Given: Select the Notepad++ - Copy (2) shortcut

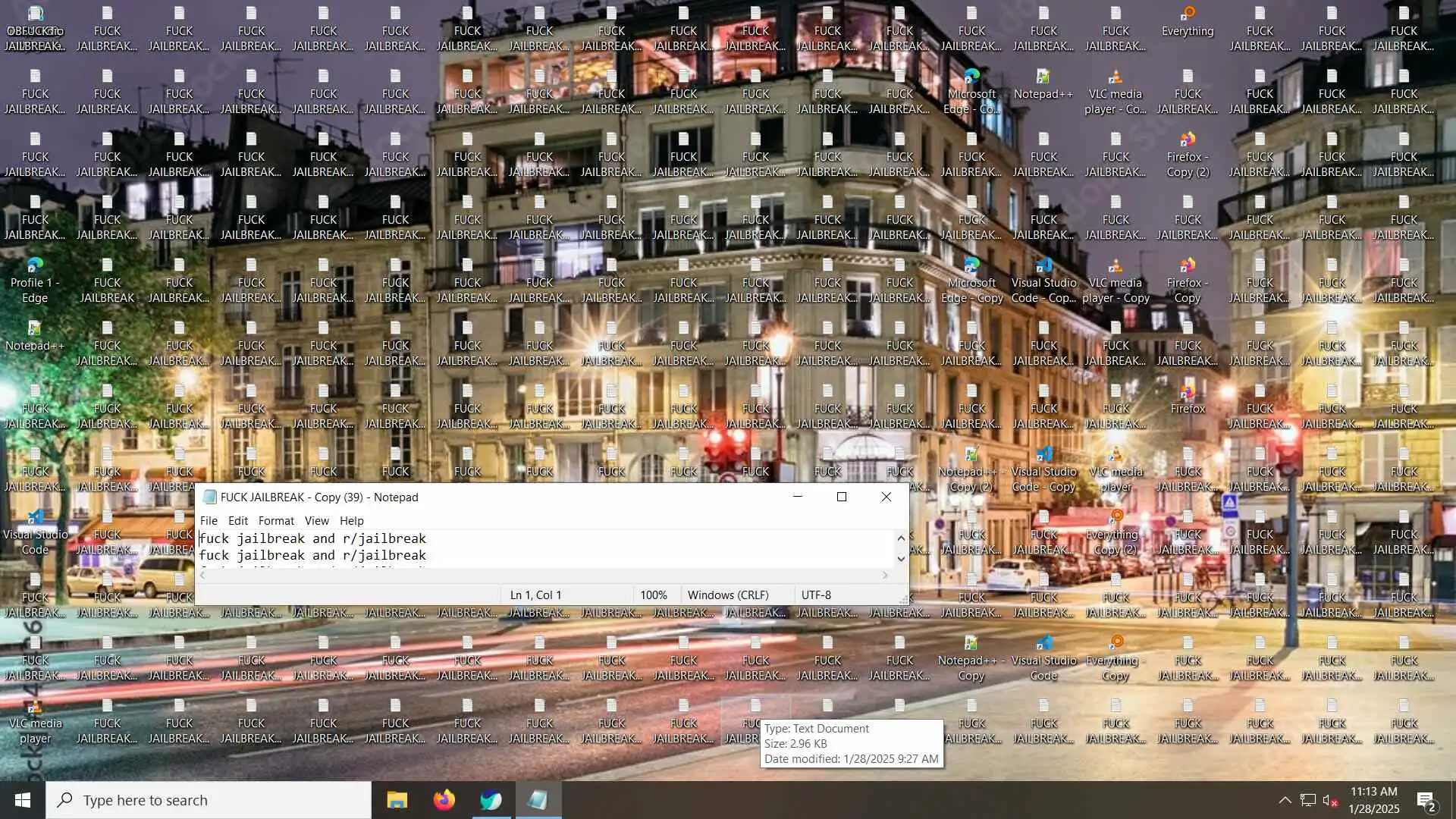Looking at the screenshot, I should (971, 469).
